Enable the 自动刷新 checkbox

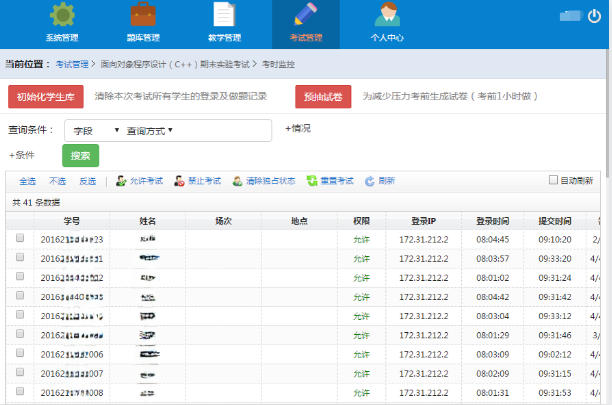tap(553, 180)
